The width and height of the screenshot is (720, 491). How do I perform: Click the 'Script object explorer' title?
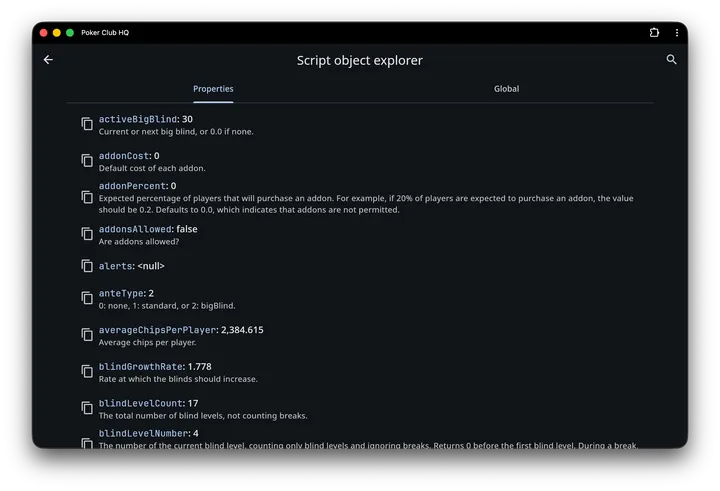point(360,61)
